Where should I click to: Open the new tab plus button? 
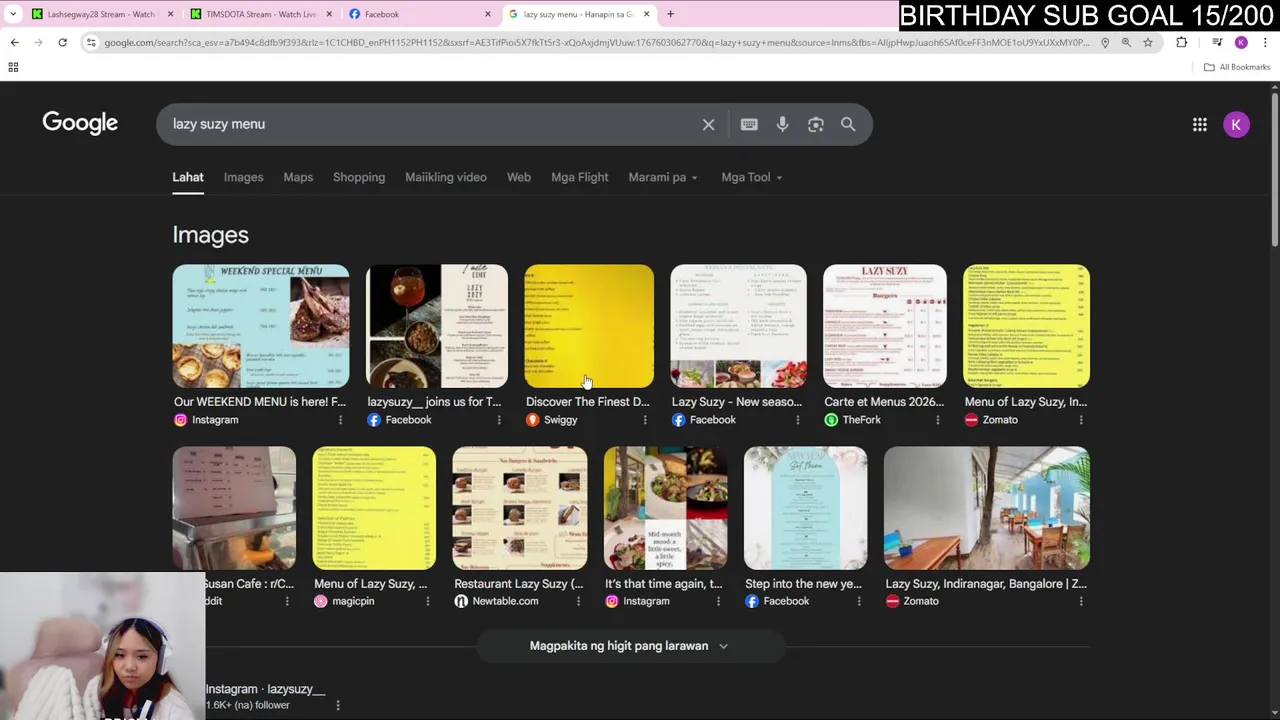pos(670,14)
